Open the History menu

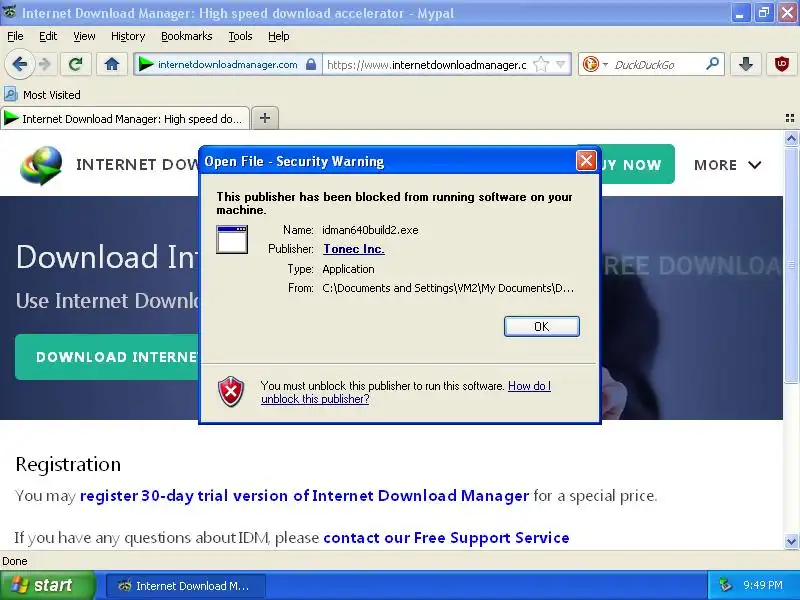coord(128,36)
